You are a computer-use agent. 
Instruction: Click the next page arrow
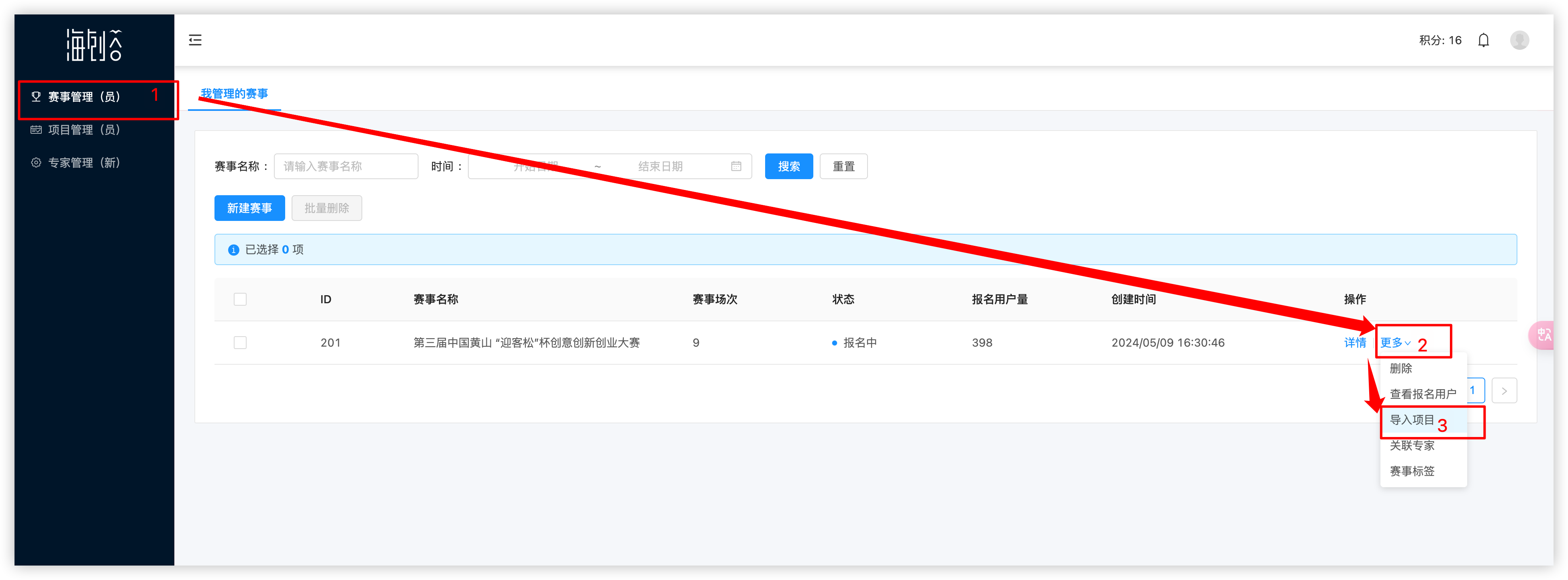[1504, 391]
